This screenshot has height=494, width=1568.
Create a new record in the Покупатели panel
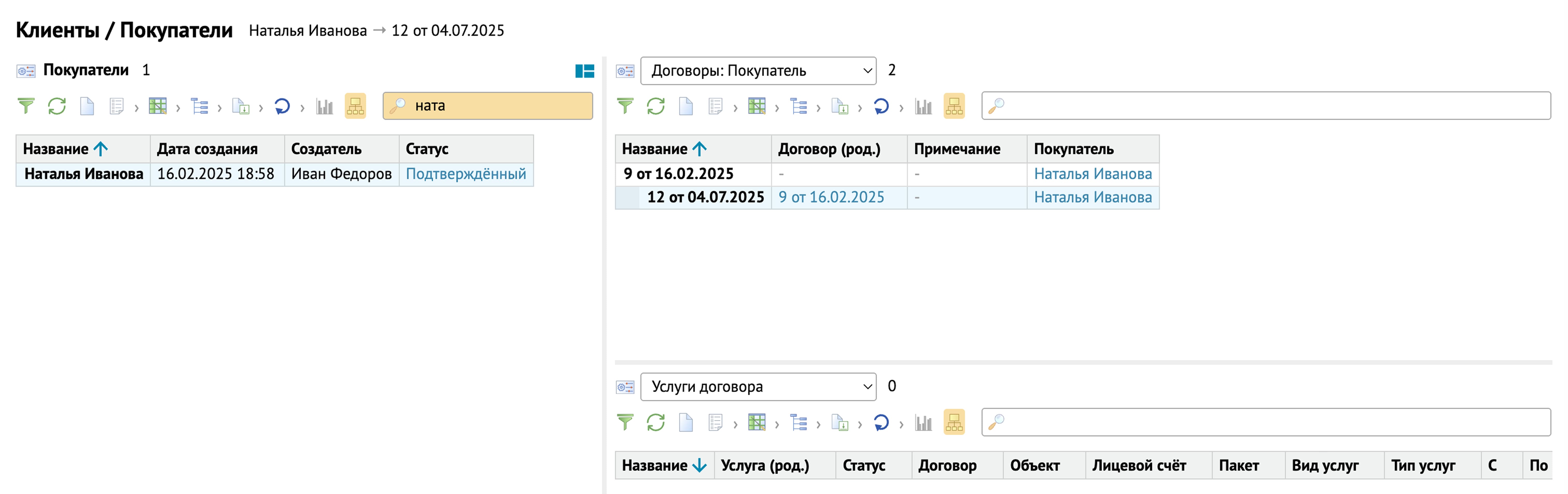click(87, 106)
